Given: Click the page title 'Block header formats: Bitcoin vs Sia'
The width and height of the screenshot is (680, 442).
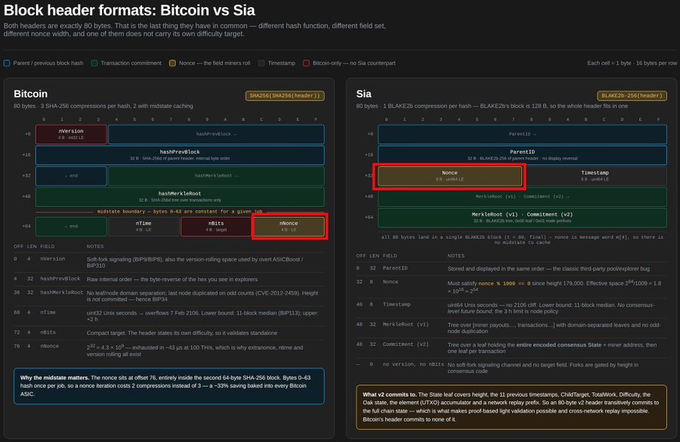Looking at the screenshot, I should [129, 10].
